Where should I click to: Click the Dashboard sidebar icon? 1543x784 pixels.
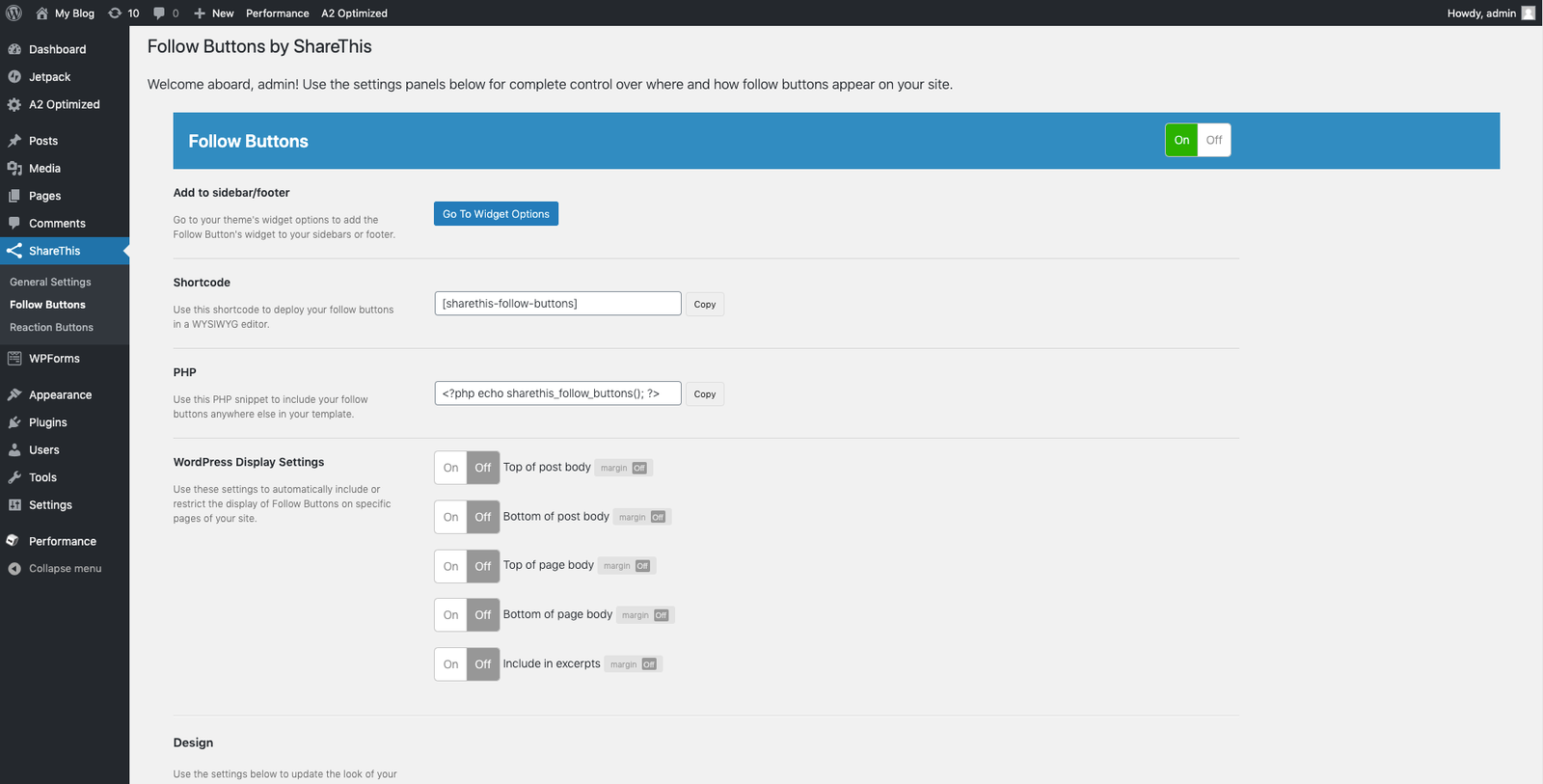tap(14, 49)
